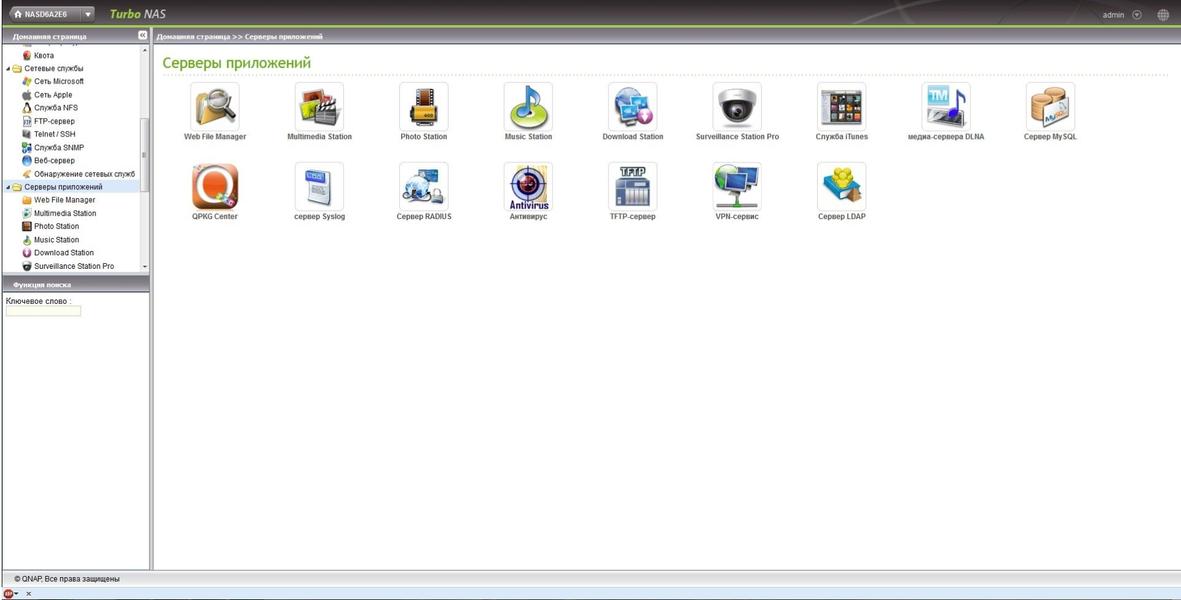This screenshot has height=600, width=1181.
Task: Open the Служба iTunes icon
Action: tap(841, 106)
